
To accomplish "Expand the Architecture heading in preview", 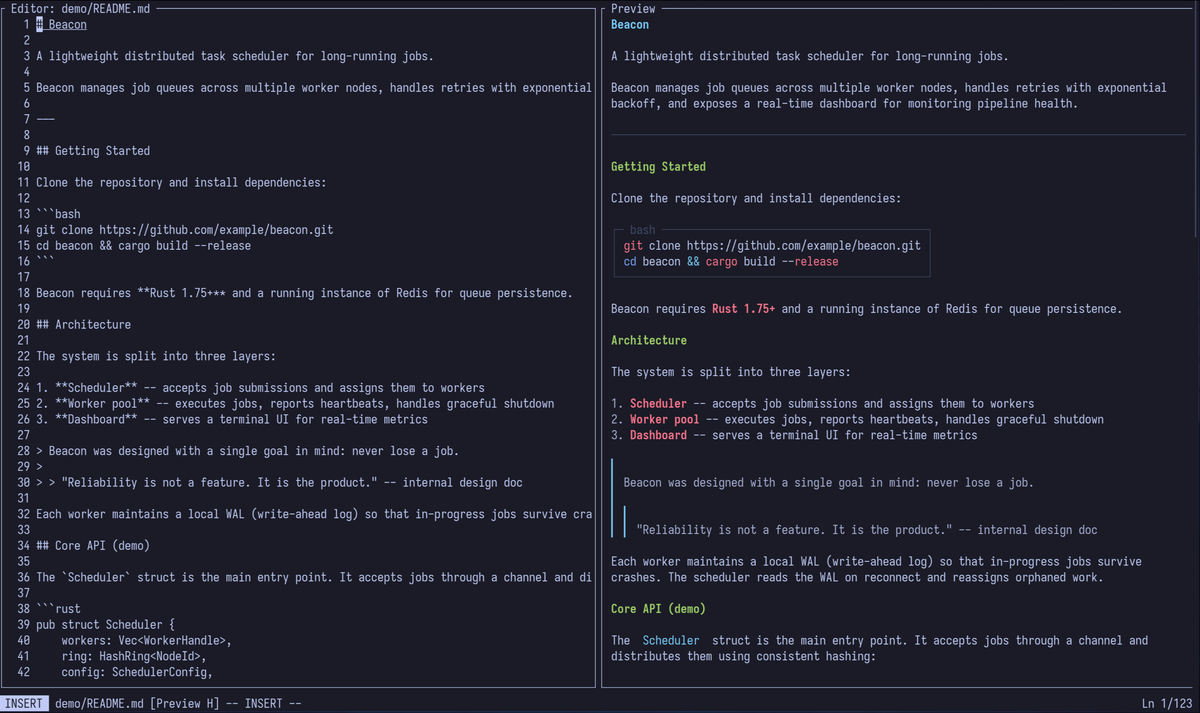I will click(x=650, y=340).
